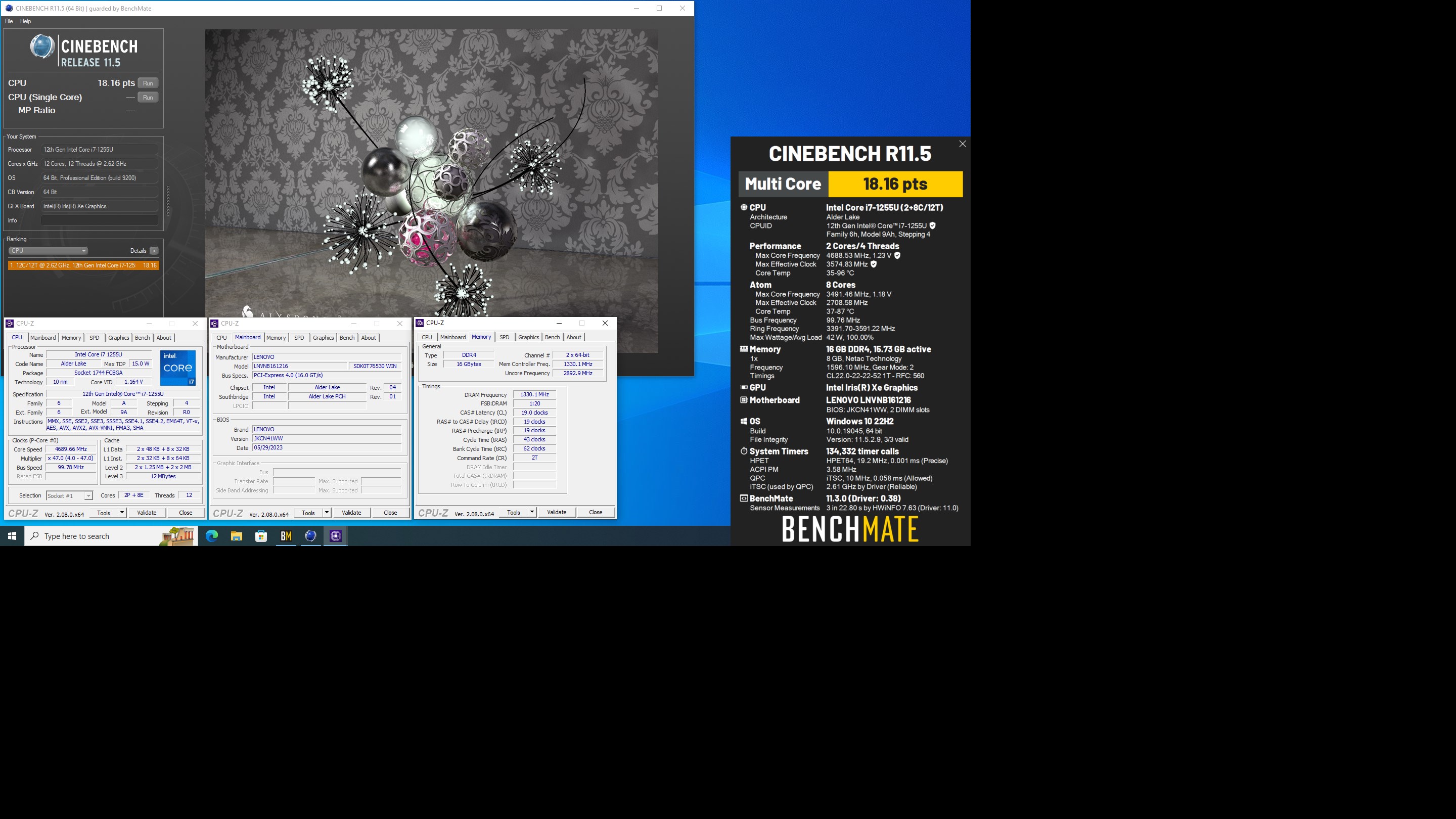Viewport: 1456px width, 819px height.
Task: Select the top ranking entry 18.16
Action: tap(83, 265)
